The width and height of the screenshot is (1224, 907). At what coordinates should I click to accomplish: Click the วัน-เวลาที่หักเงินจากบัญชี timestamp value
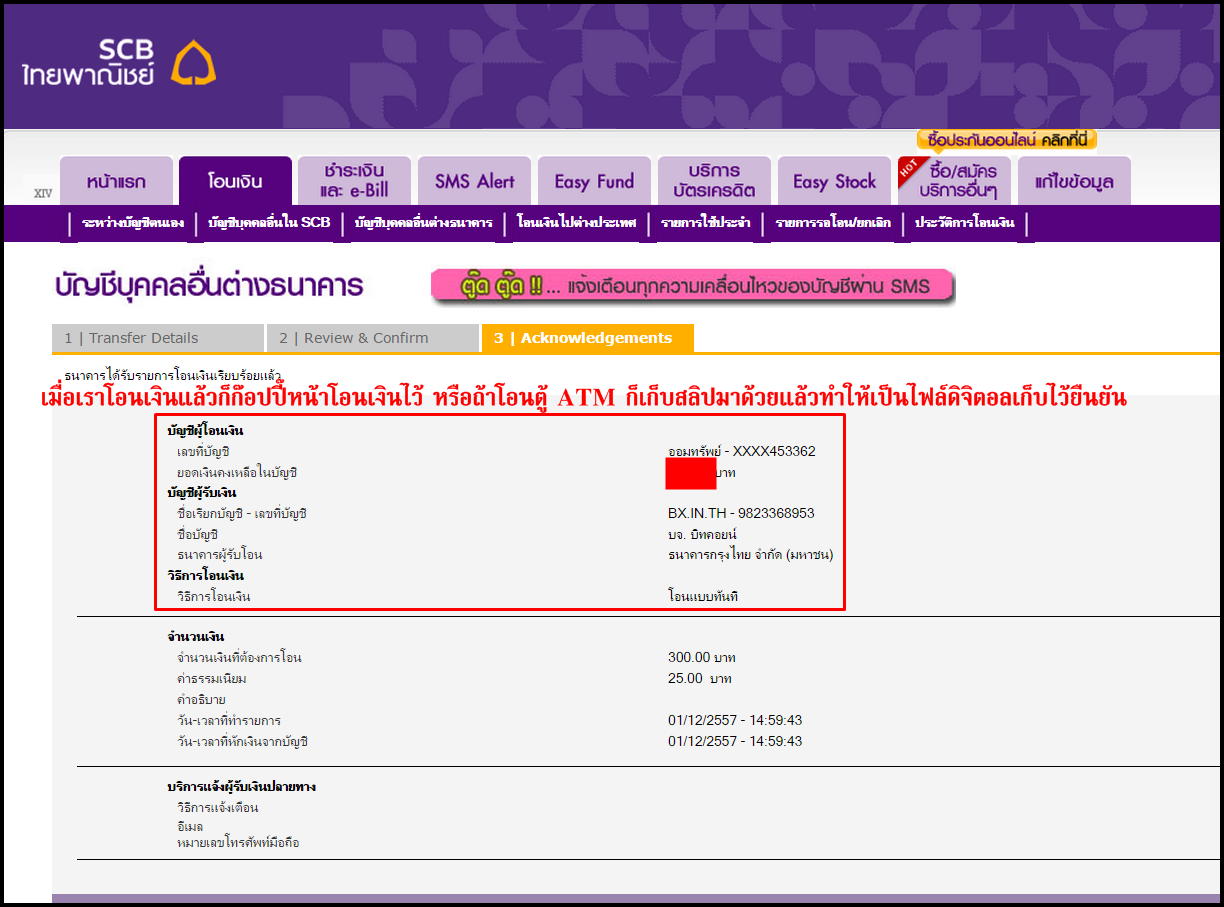pos(735,741)
